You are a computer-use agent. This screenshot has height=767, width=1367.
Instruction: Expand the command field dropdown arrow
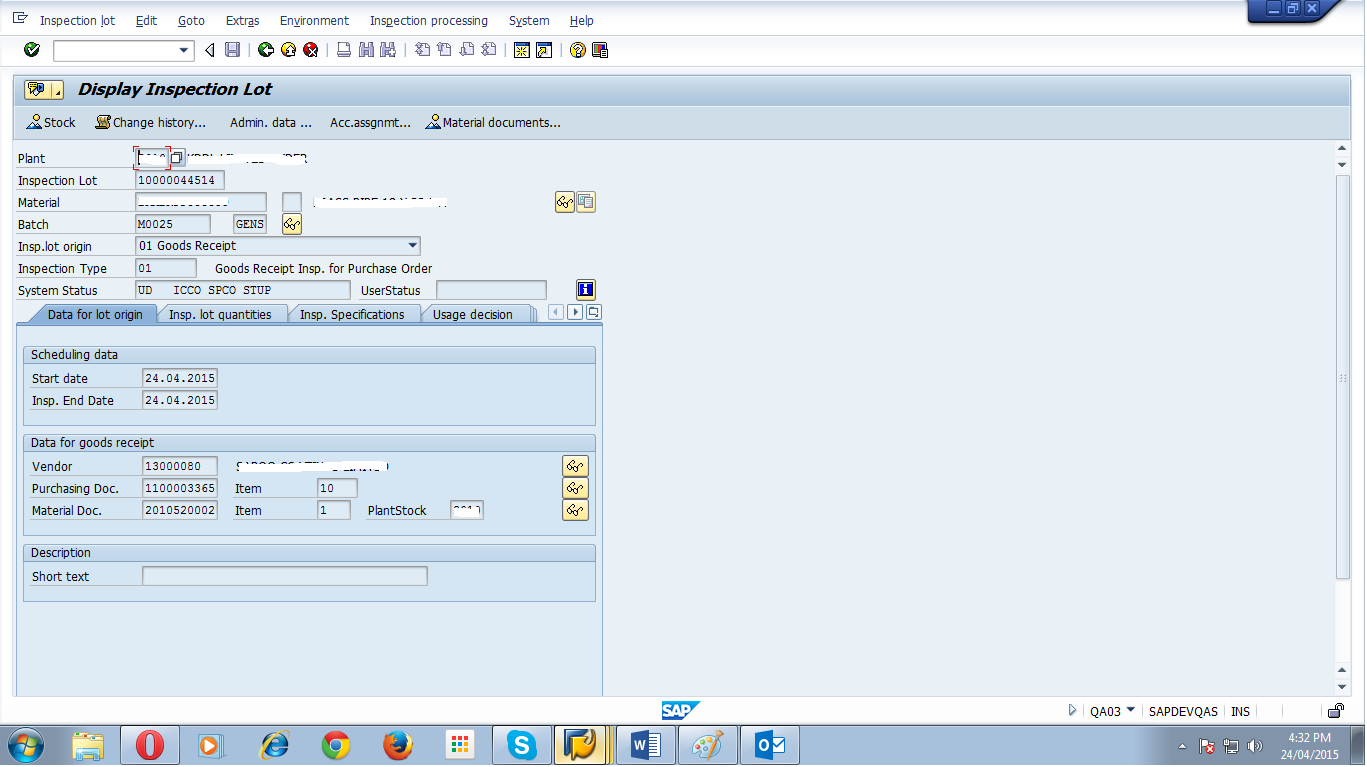[182, 50]
